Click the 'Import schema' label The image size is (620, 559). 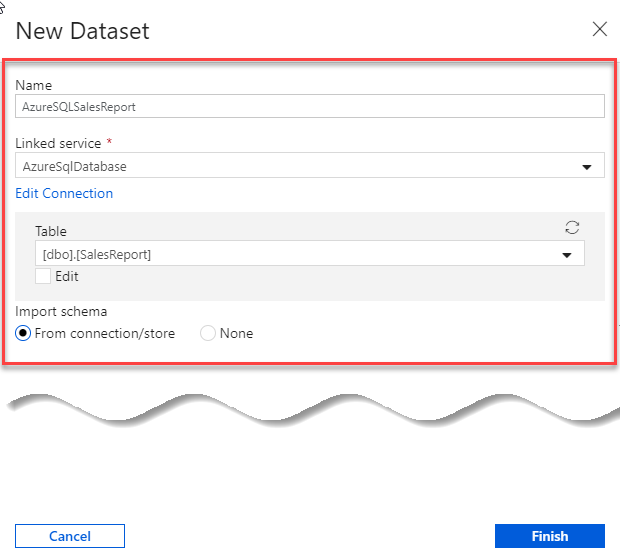pos(61,312)
